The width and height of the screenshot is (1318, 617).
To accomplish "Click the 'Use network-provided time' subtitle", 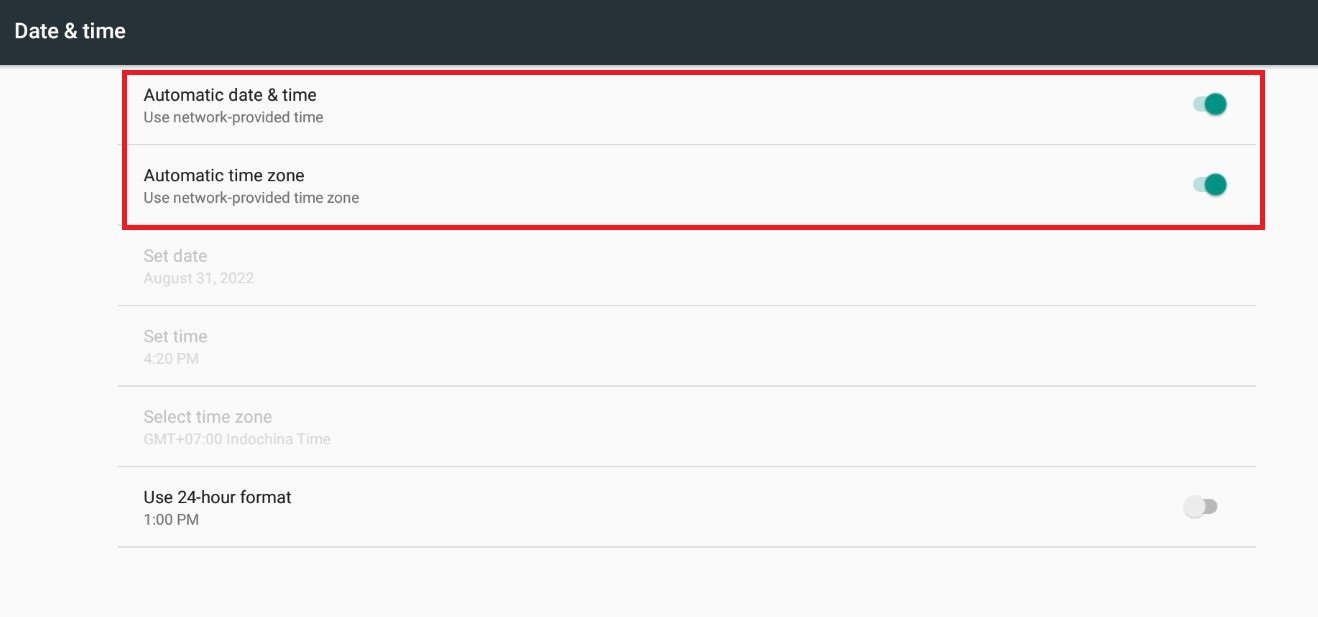I will 233,117.
